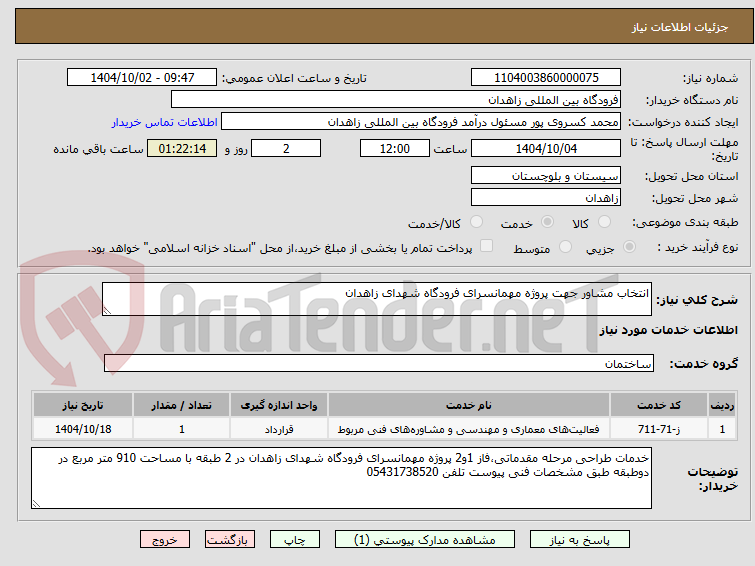Click the resize handle of buyer notes textbox

coord(37,503)
